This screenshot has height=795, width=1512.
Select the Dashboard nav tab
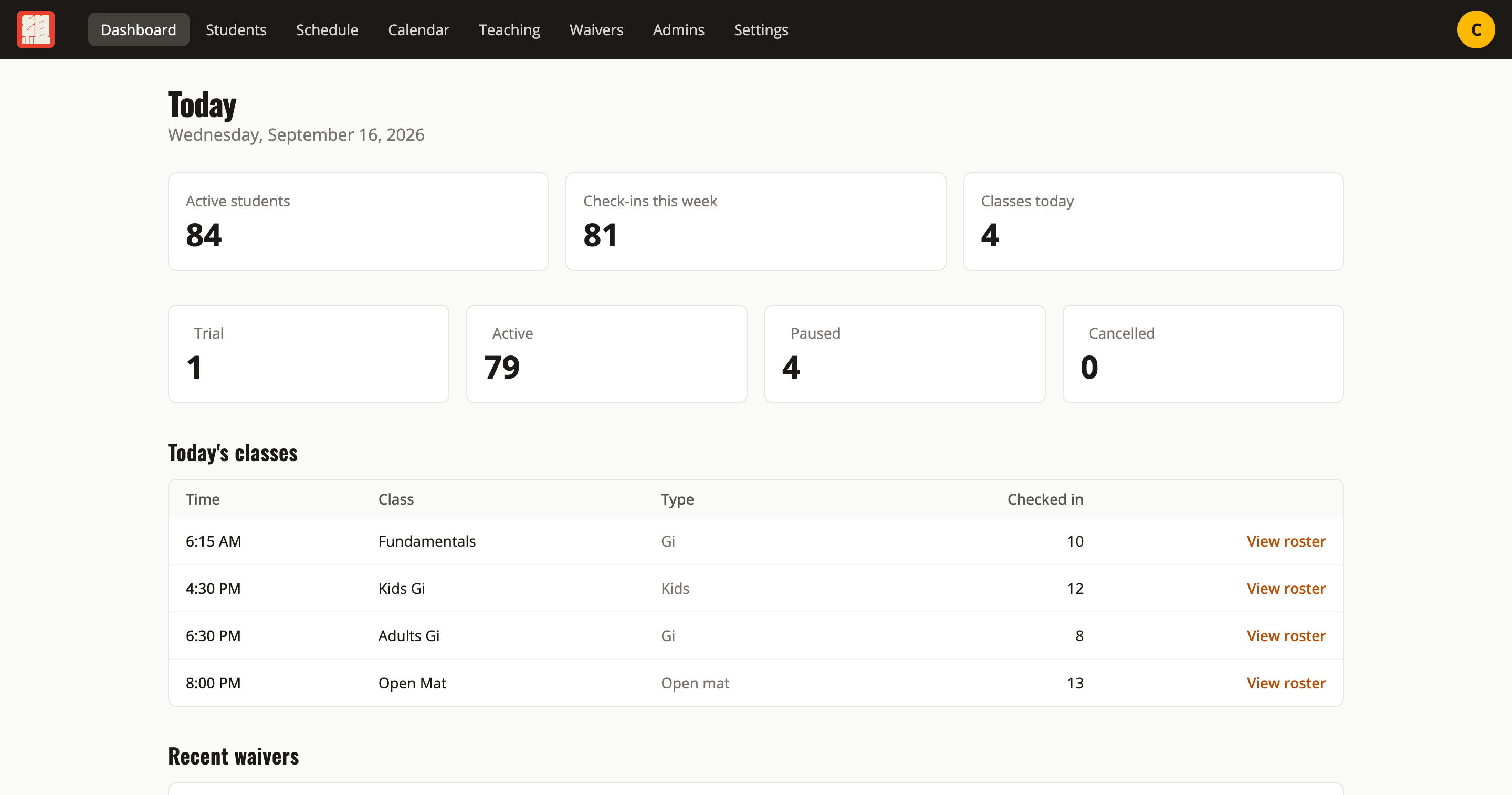point(139,29)
